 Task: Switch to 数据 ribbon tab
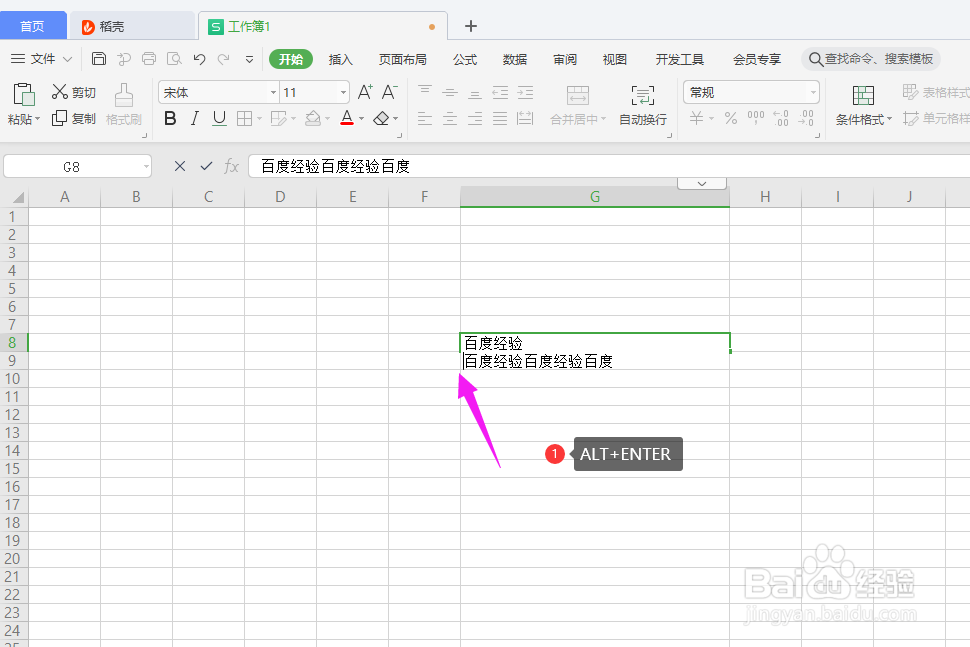[515, 59]
